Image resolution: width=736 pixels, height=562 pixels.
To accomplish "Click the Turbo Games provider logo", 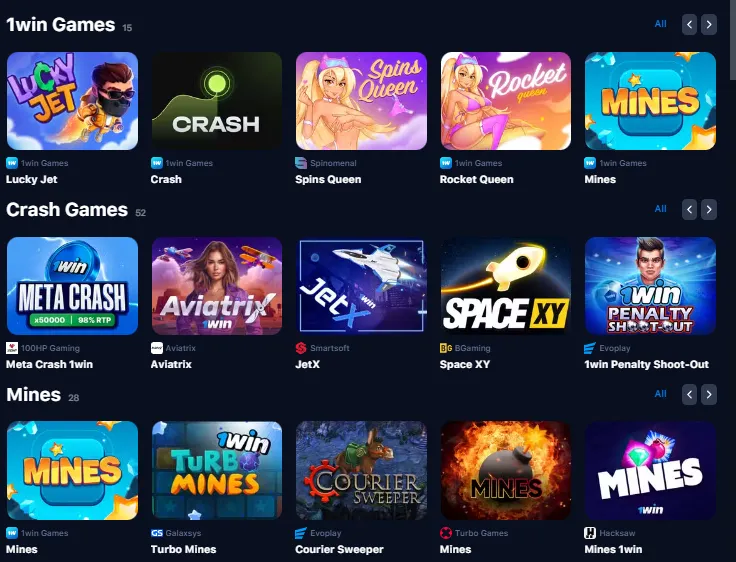I will tap(445, 533).
